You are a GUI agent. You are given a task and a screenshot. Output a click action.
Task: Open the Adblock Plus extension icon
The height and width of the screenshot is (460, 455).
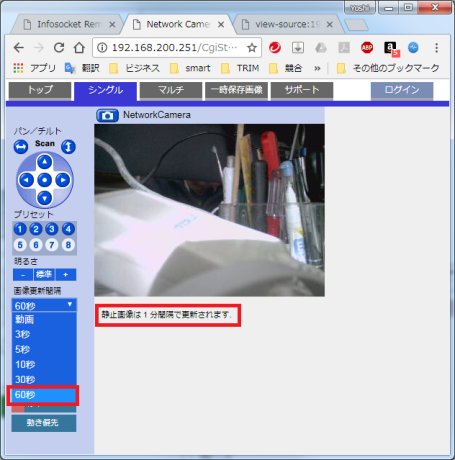click(367, 48)
